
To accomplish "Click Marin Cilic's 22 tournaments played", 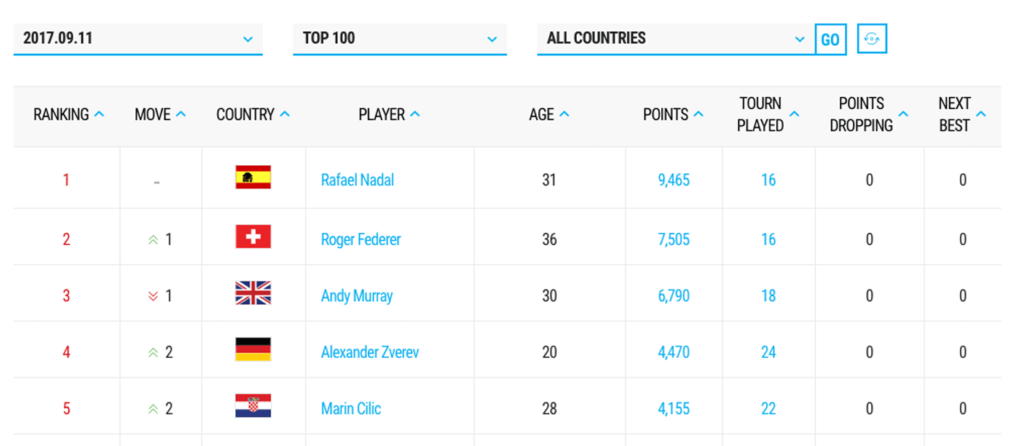I will tap(768, 409).
